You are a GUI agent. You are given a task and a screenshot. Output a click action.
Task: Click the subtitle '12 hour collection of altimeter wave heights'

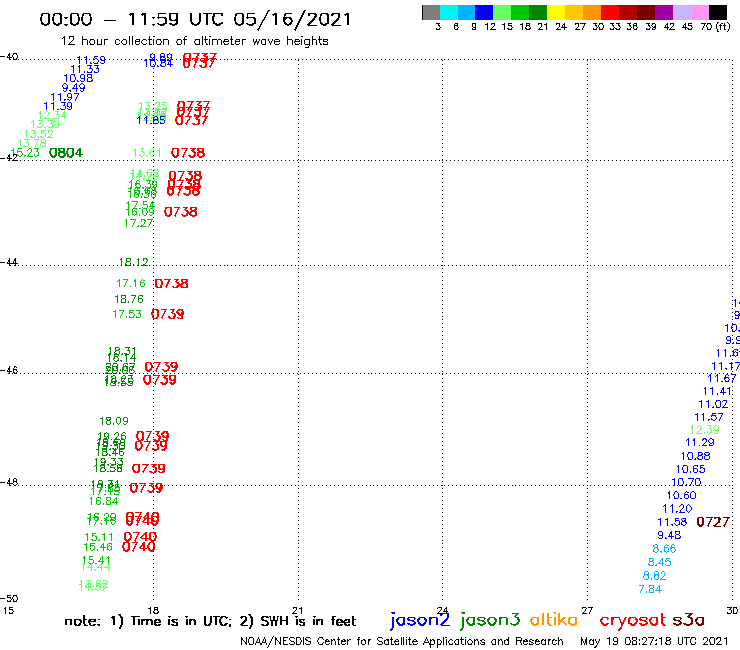pos(194,41)
